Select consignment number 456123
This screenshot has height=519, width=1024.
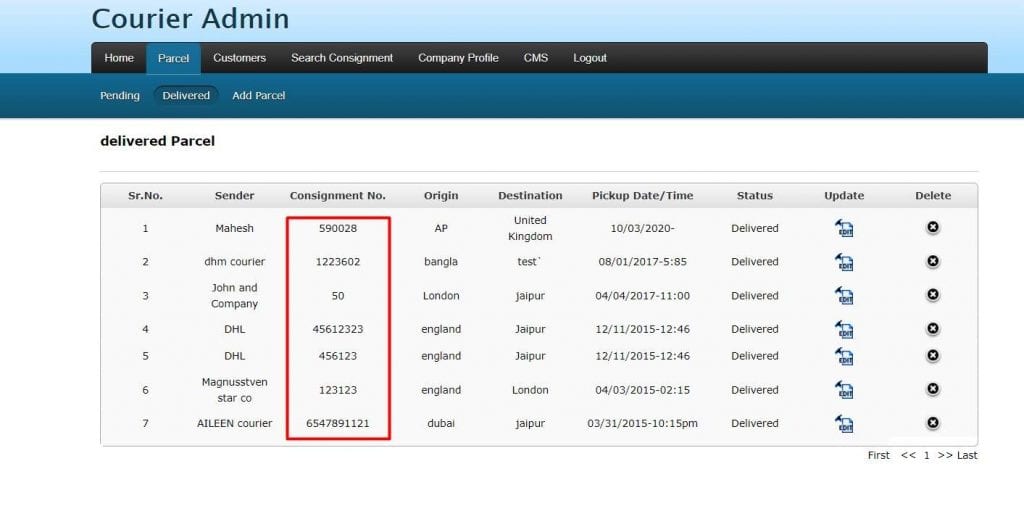(338, 356)
